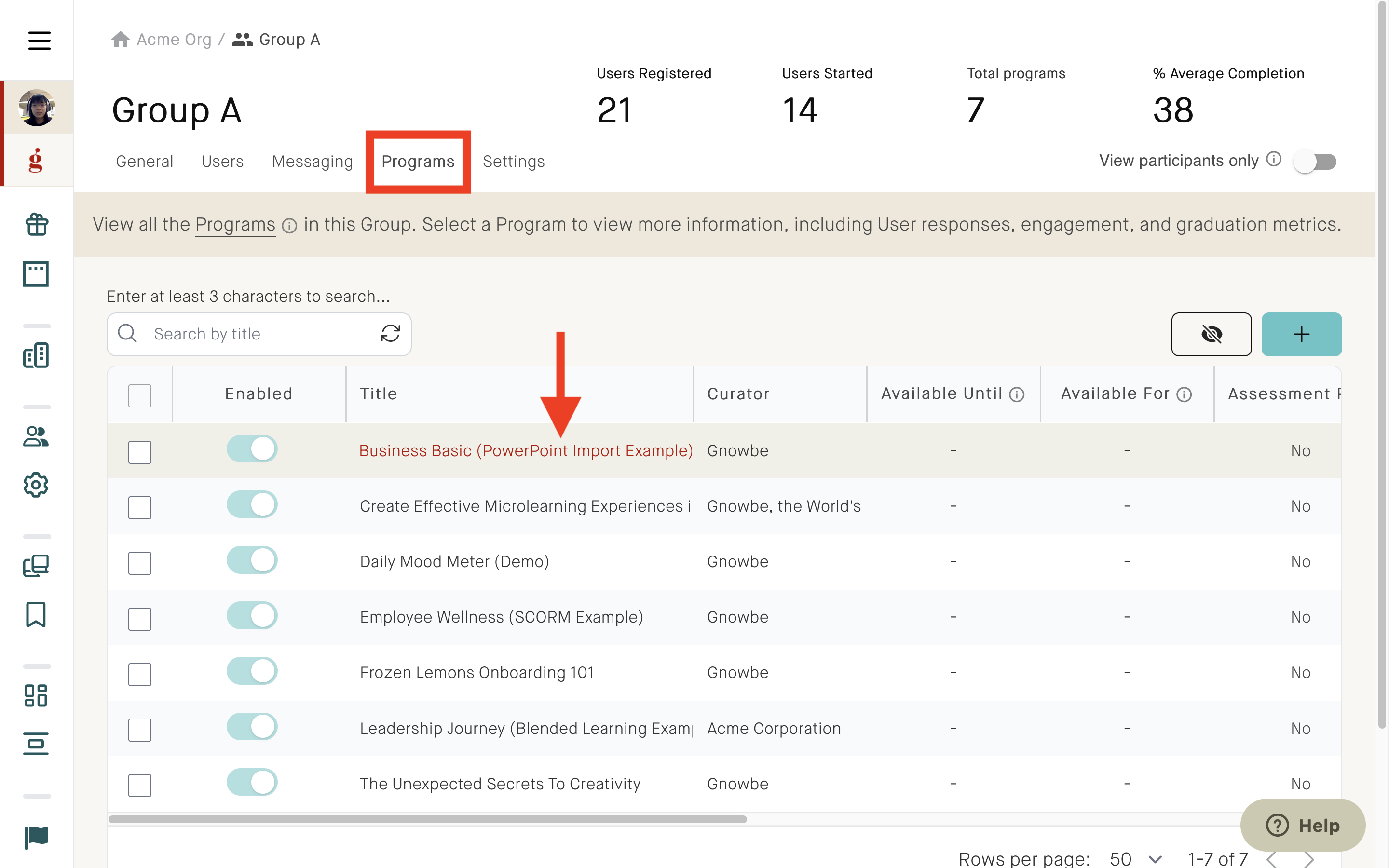Check the Frozen Lemons Onboarding 101 row checkbox
The image size is (1389, 868).
pyautogui.click(x=139, y=674)
